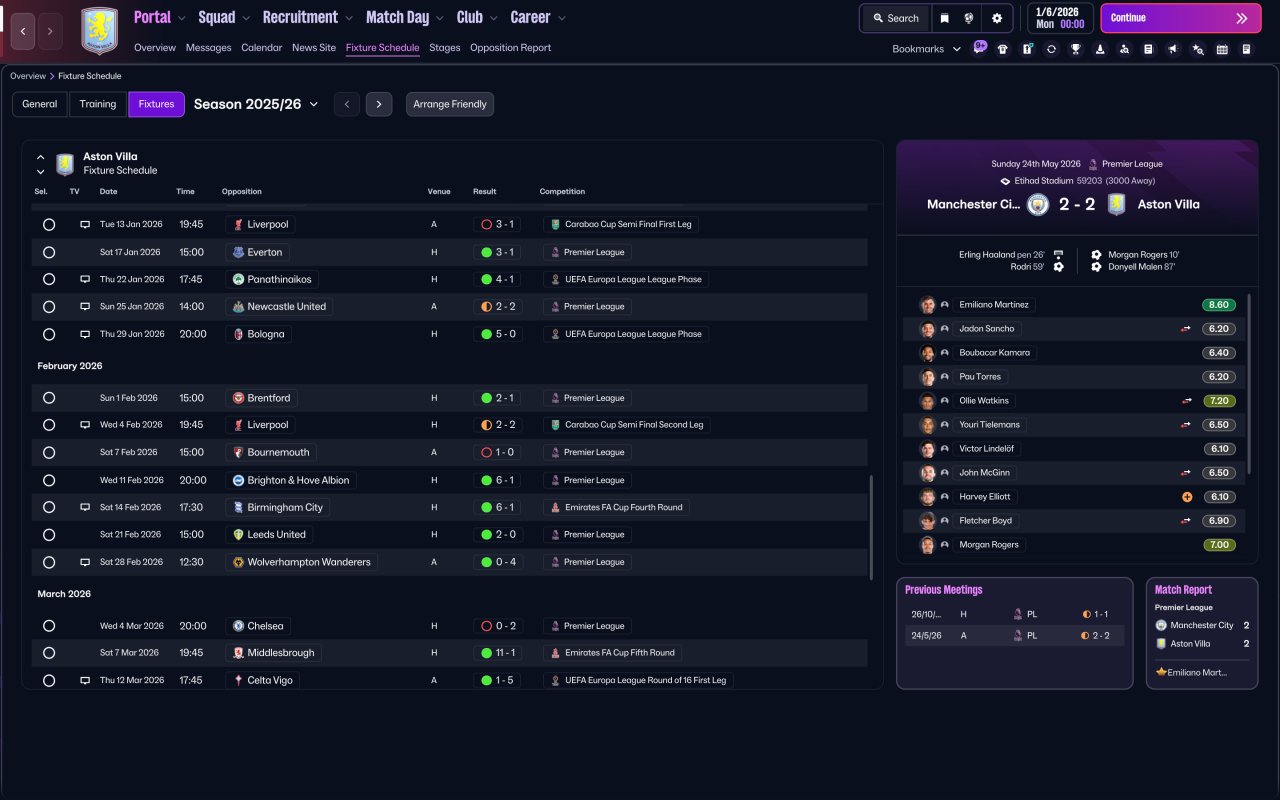Select the Newcastle United fixture radio button
Image resolution: width=1280 pixels, height=800 pixels.
coord(49,307)
